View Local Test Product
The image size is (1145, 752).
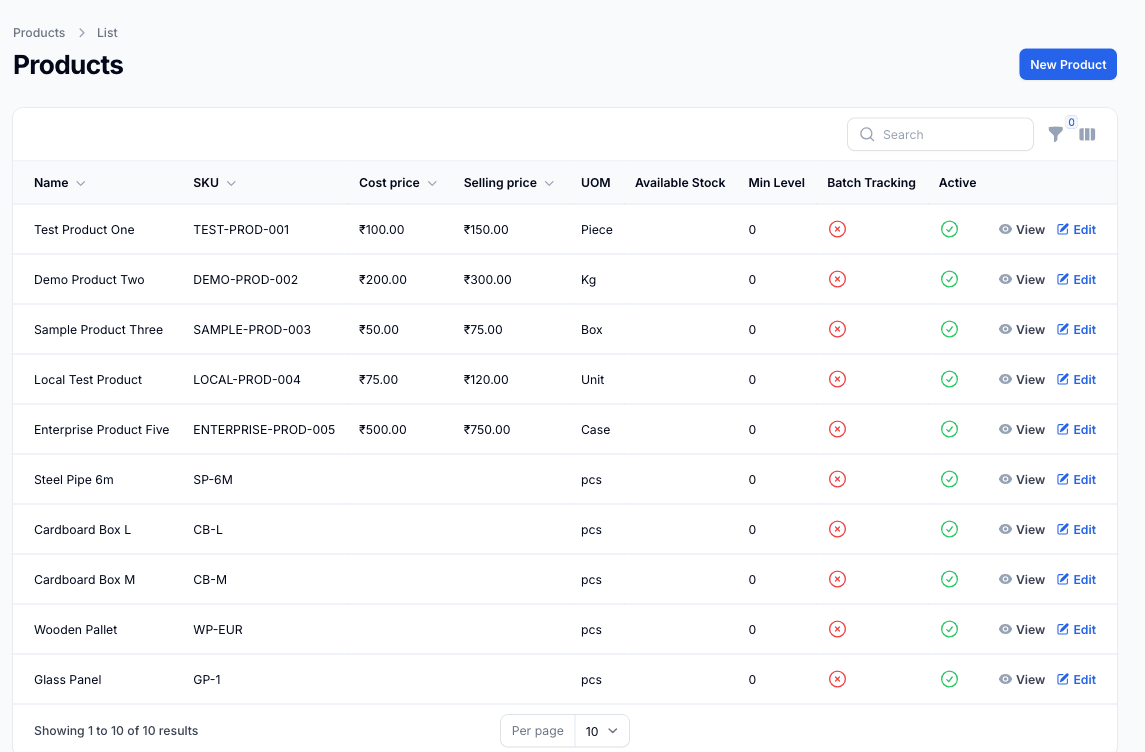click(1022, 380)
